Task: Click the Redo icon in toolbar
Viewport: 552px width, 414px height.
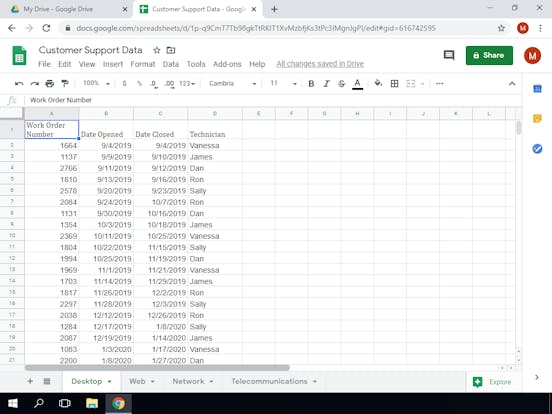Action: tap(34, 83)
